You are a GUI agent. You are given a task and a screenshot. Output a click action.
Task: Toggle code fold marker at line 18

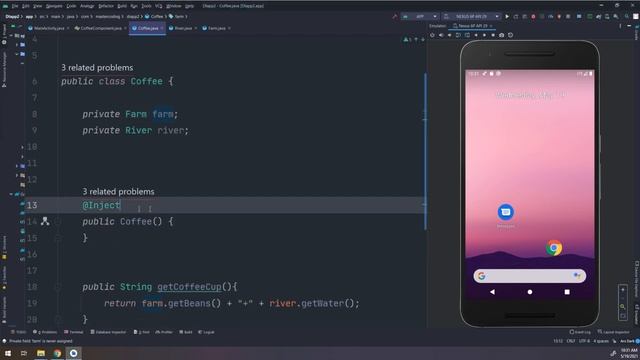(x=58, y=287)
